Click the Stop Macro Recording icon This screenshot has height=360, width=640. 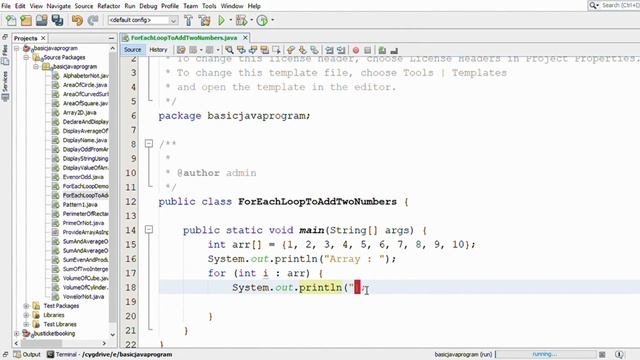[367, 50]
